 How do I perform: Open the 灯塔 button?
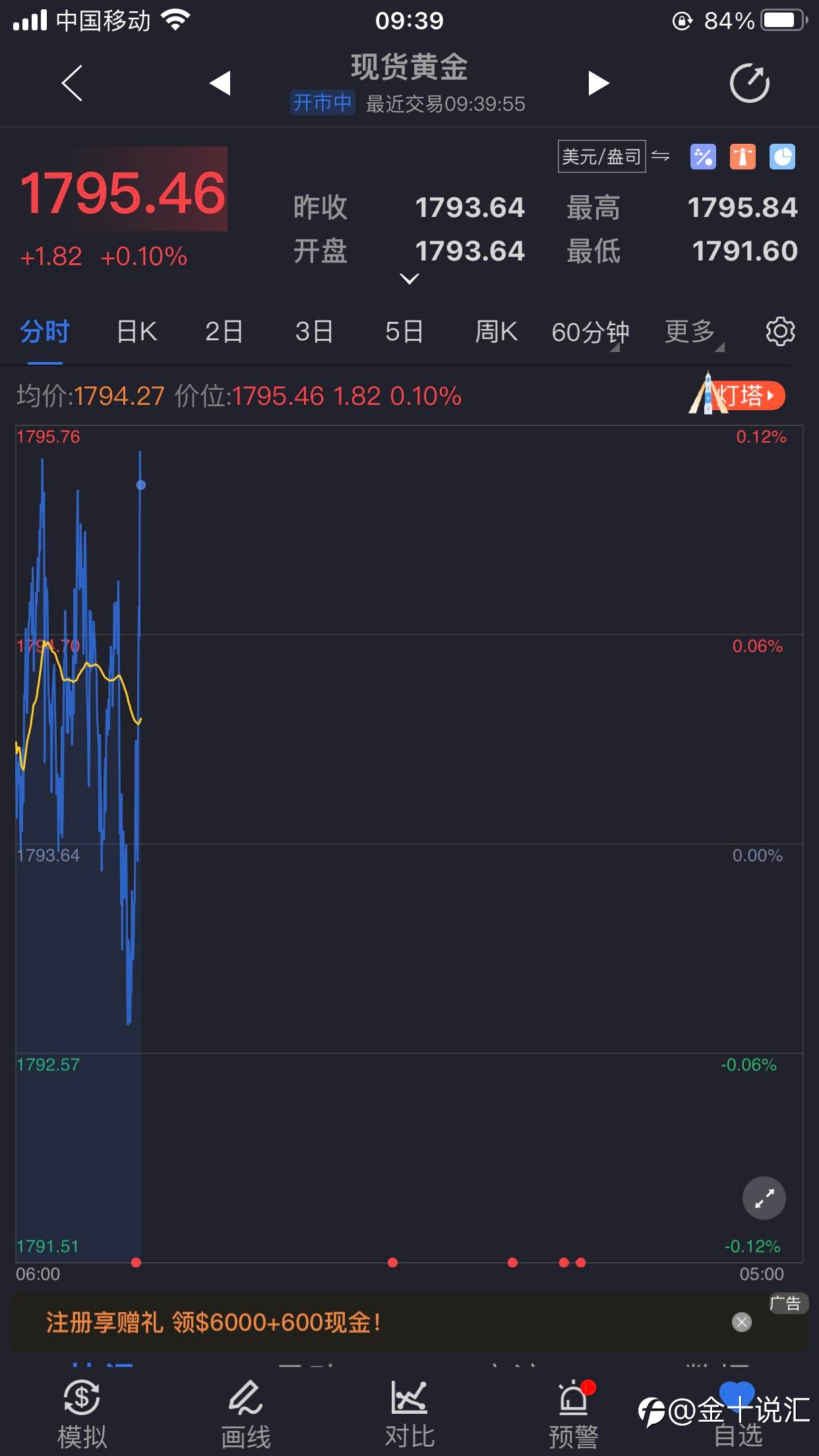[x=737, y=395]
